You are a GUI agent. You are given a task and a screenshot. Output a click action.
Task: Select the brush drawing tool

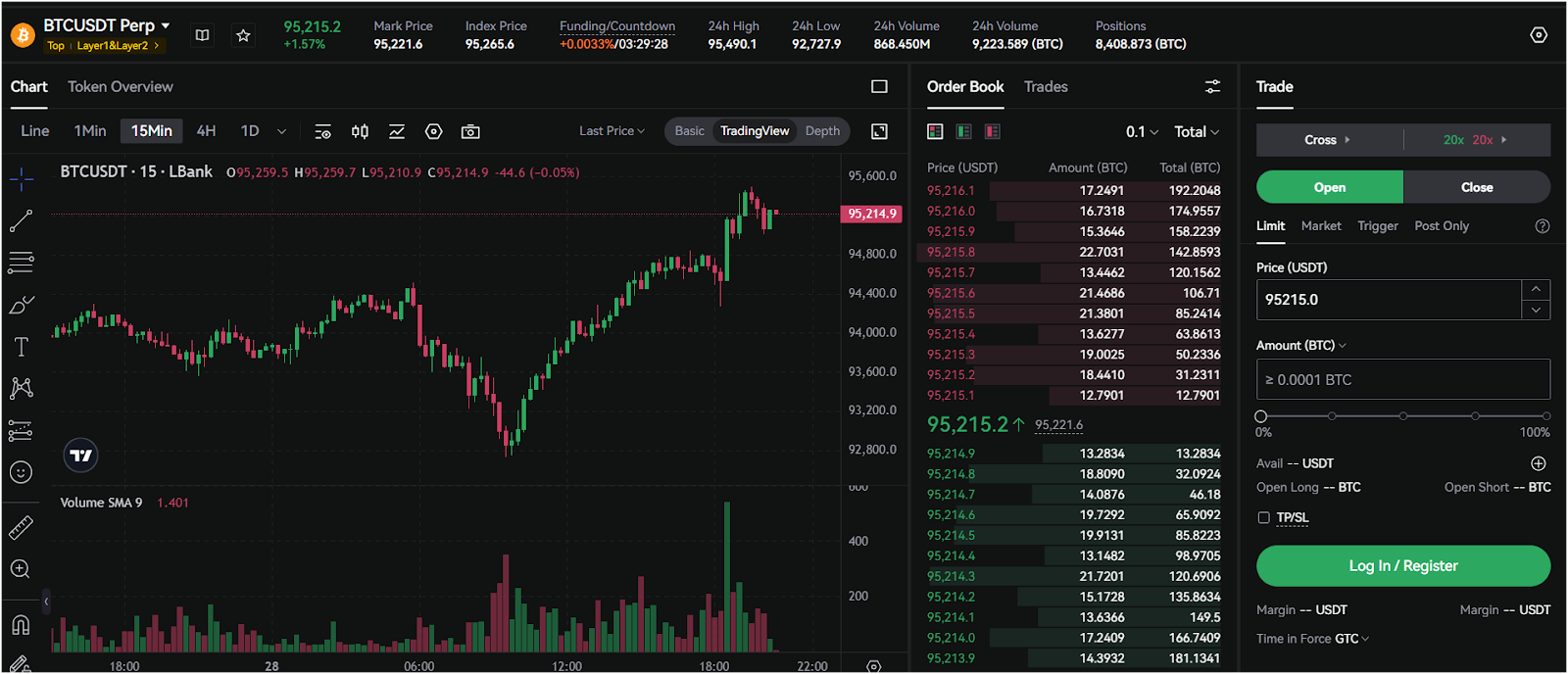click(x=22, y=305)
